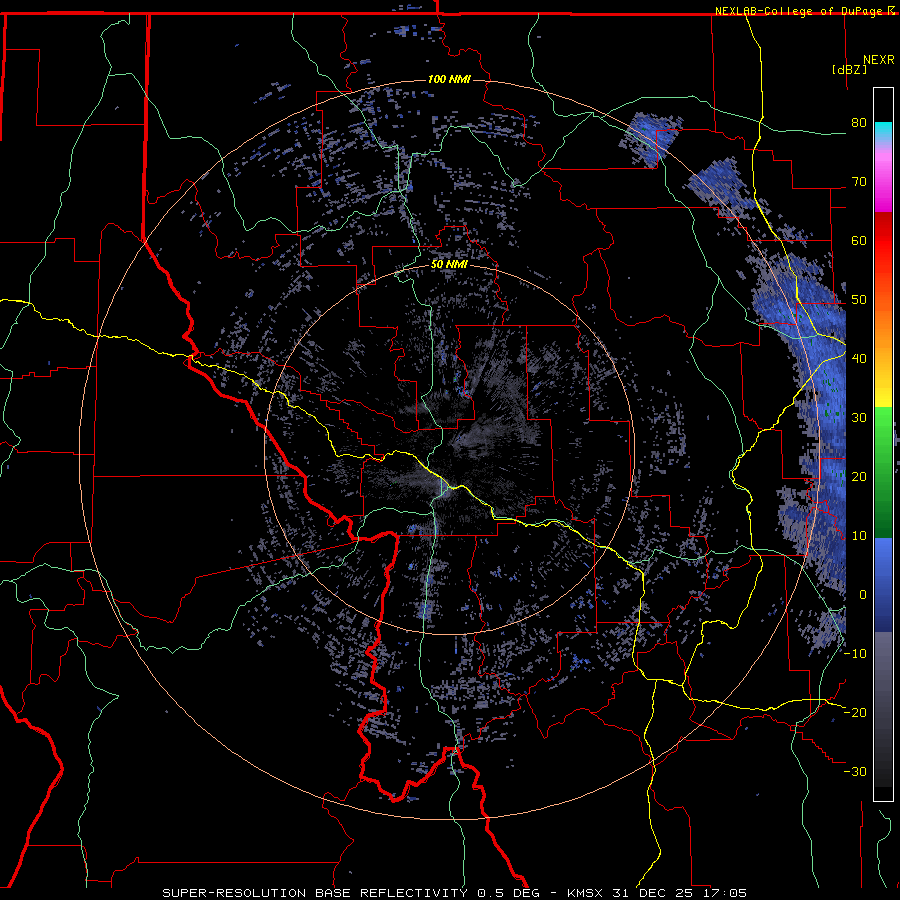
Task: Click the -30 dBZ scale value
Action: pos(855,772)
